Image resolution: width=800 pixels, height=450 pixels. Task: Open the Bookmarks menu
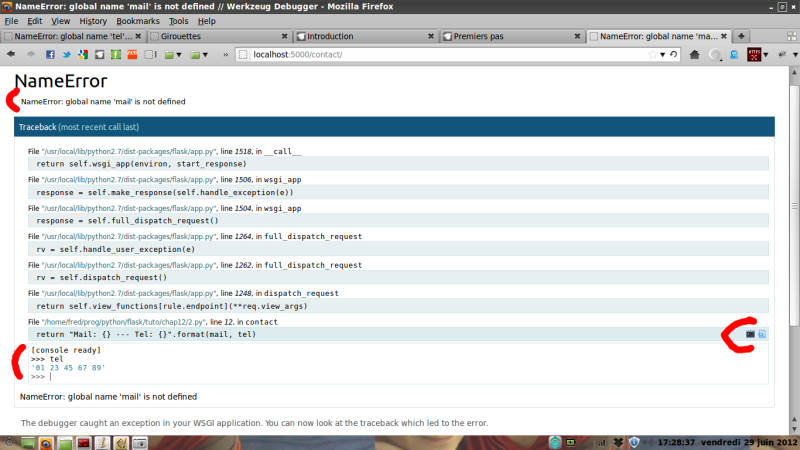pos(137,21)
